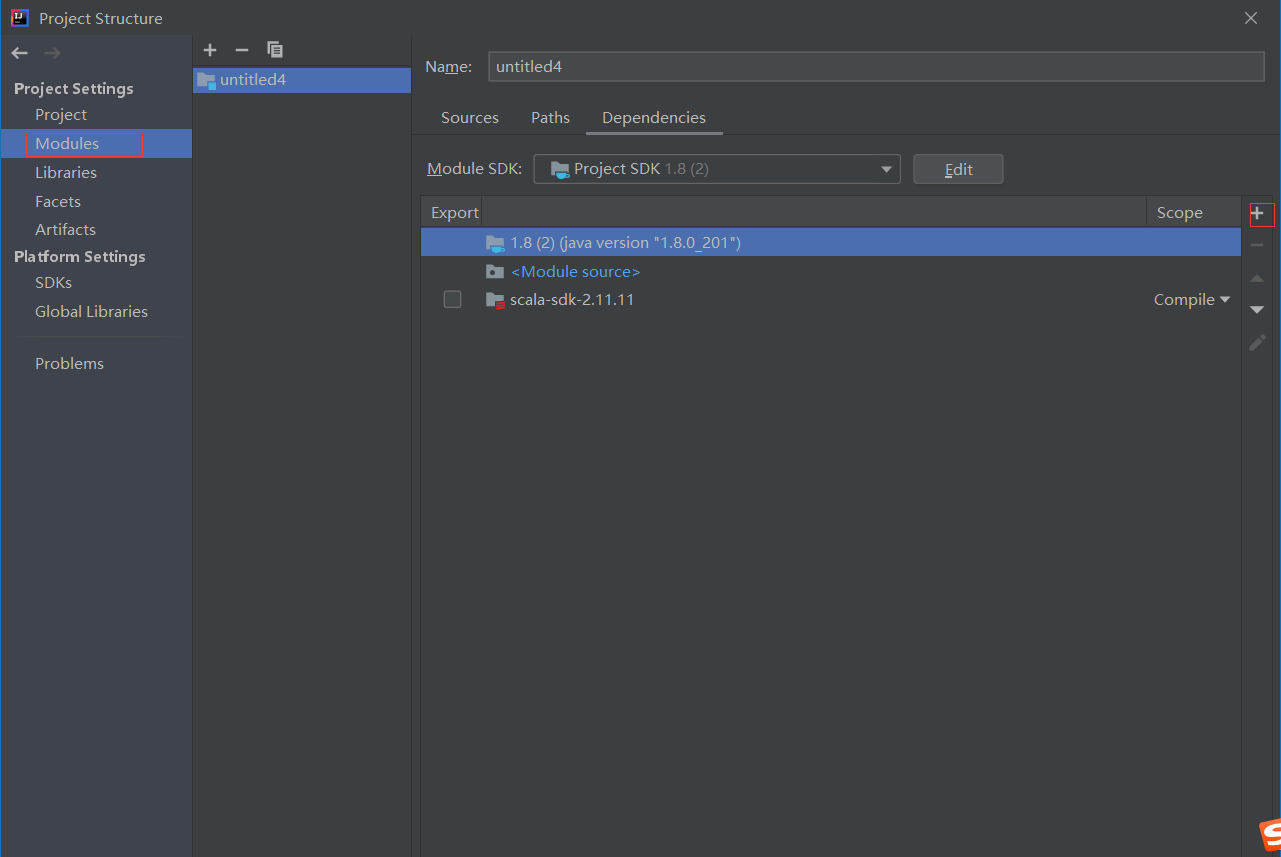Click the Edit SDK button

click(958, 169)
